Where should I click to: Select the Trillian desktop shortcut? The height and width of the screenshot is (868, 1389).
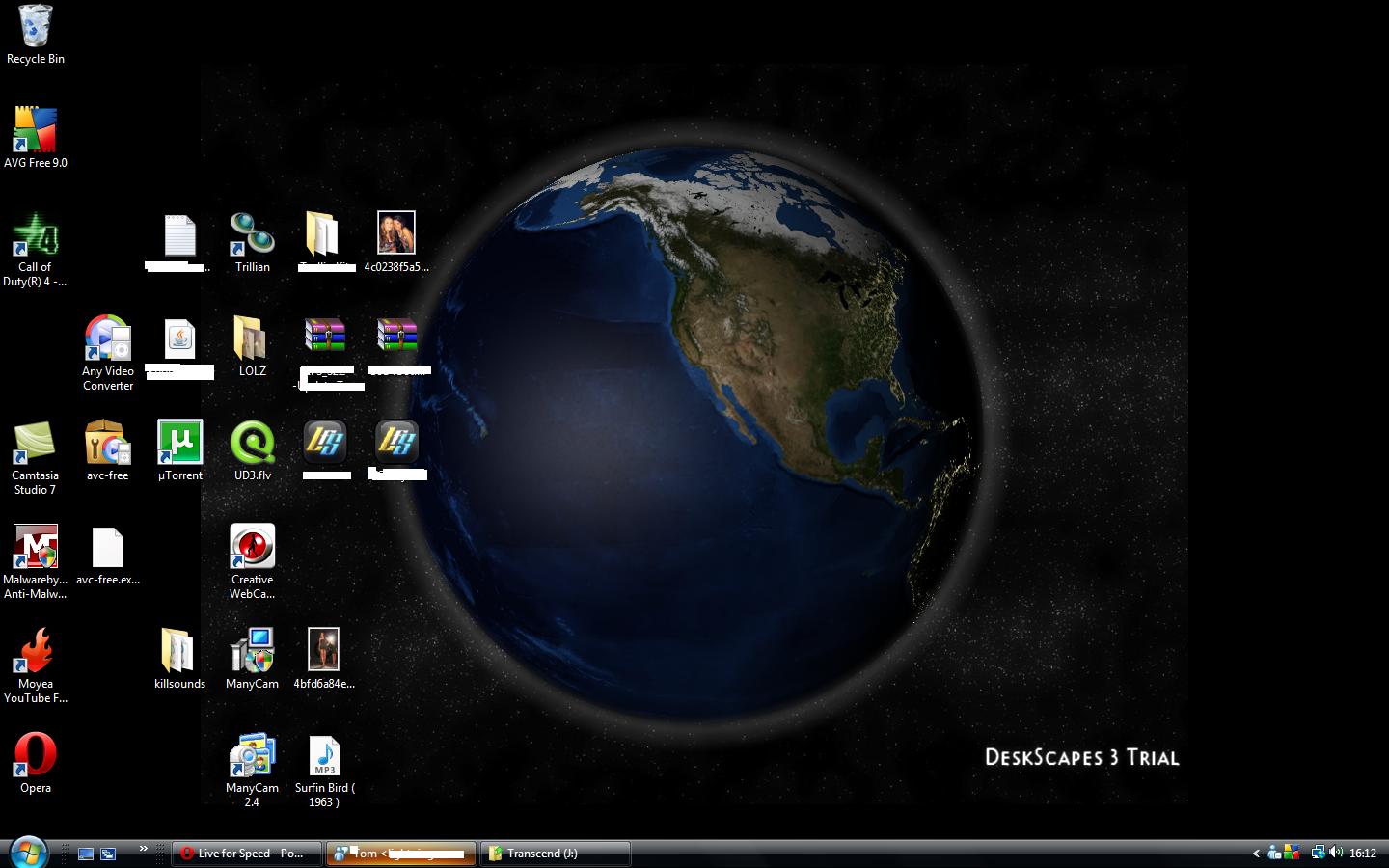tap(252, 234)
